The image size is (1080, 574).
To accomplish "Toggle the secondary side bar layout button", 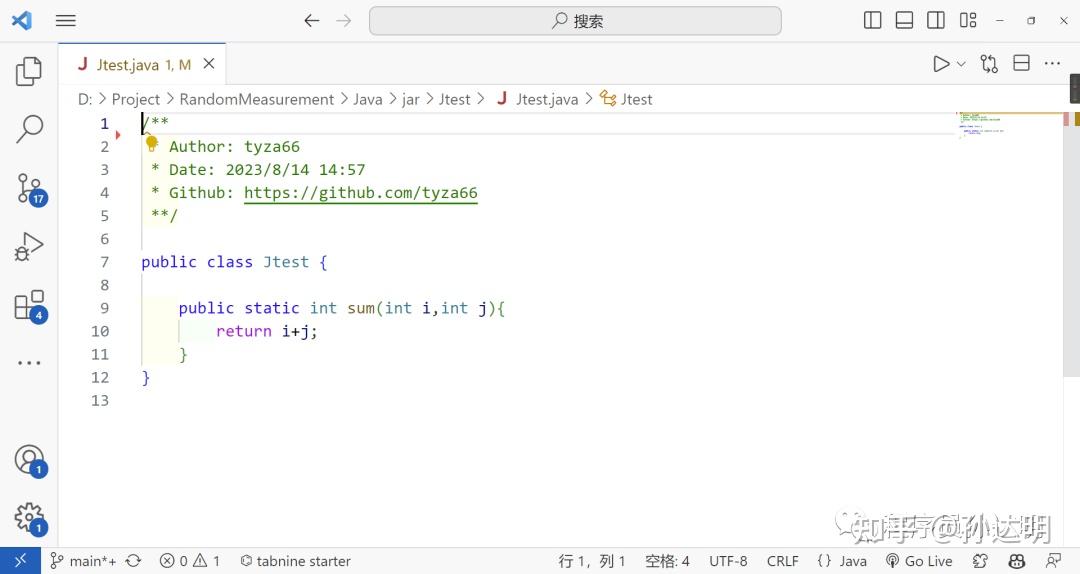I will tap(936, 20).
